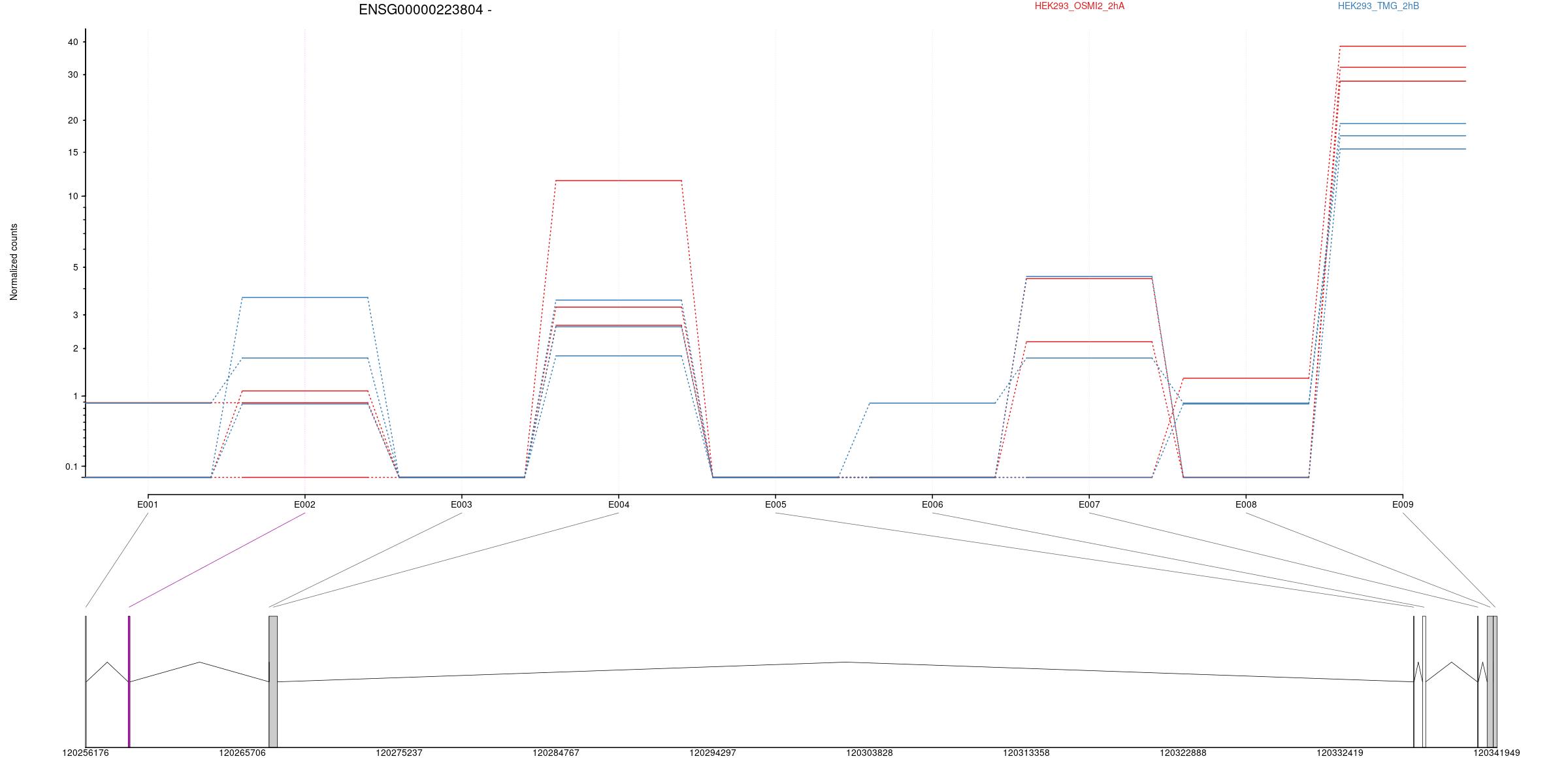The height and width of the screenshot is (784, 1568).
Task: Click exon label E009
Action: [1403, 504]
